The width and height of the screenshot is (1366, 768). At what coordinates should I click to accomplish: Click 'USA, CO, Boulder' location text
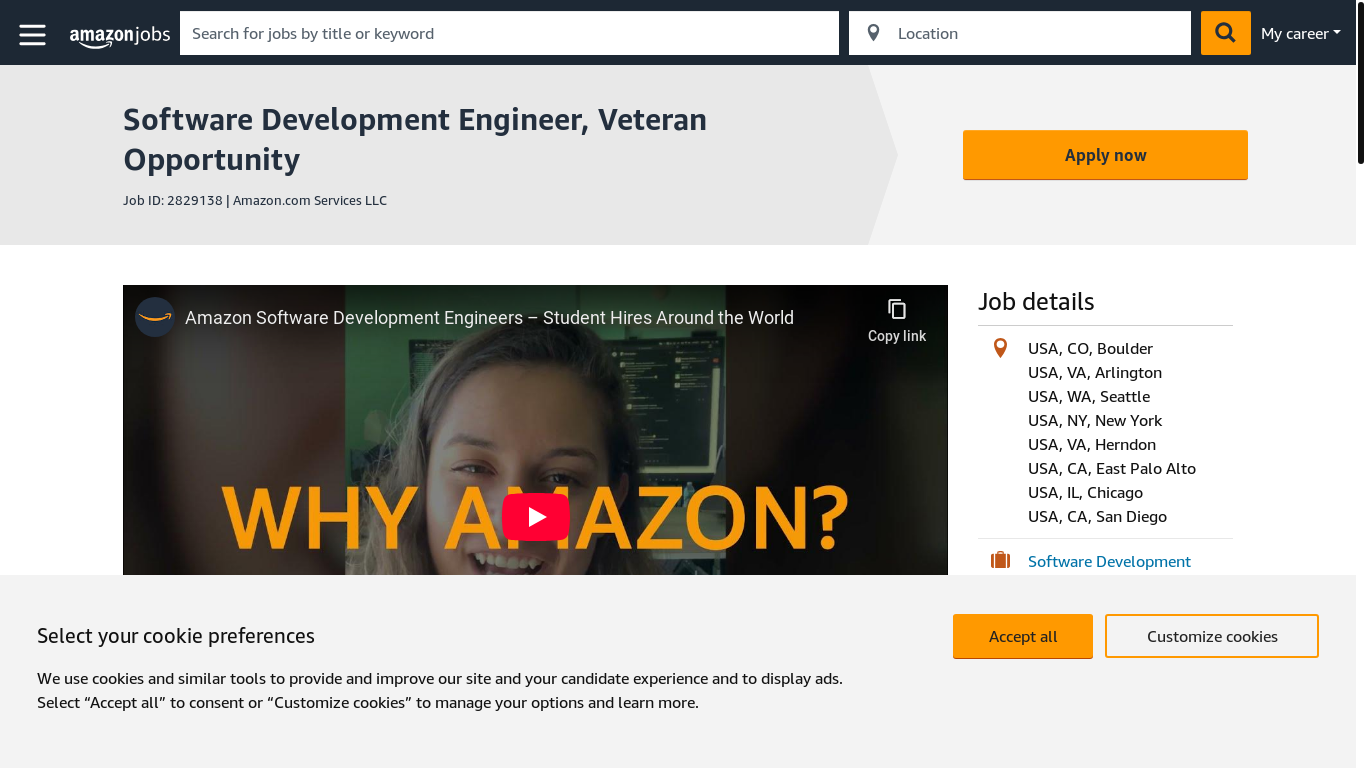[x=1090, y=348]
